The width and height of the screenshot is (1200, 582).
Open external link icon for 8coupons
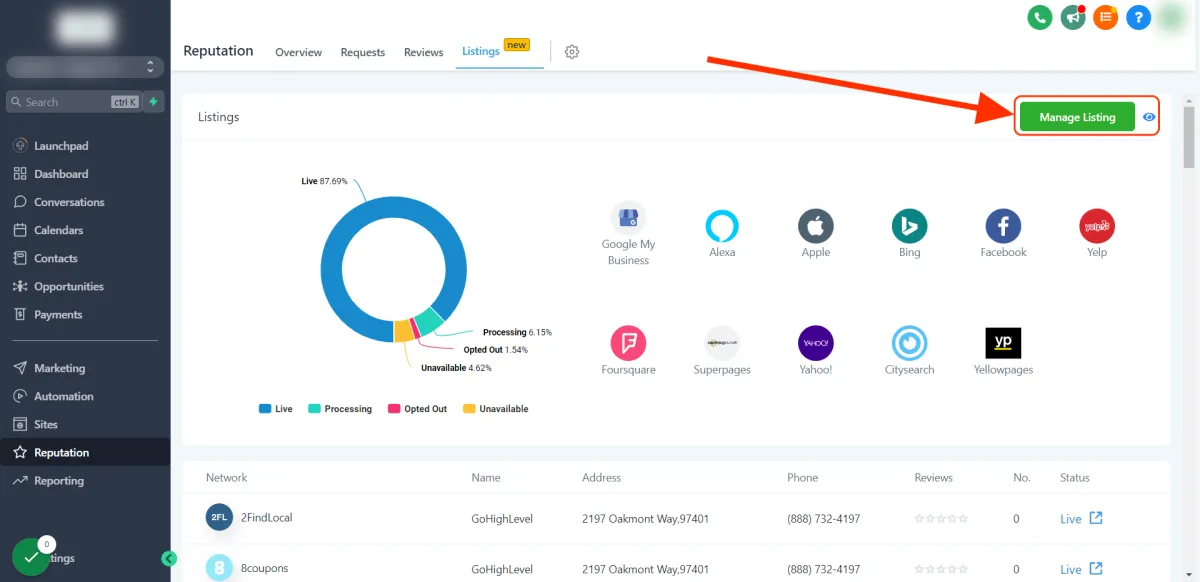coord(1096,568)
